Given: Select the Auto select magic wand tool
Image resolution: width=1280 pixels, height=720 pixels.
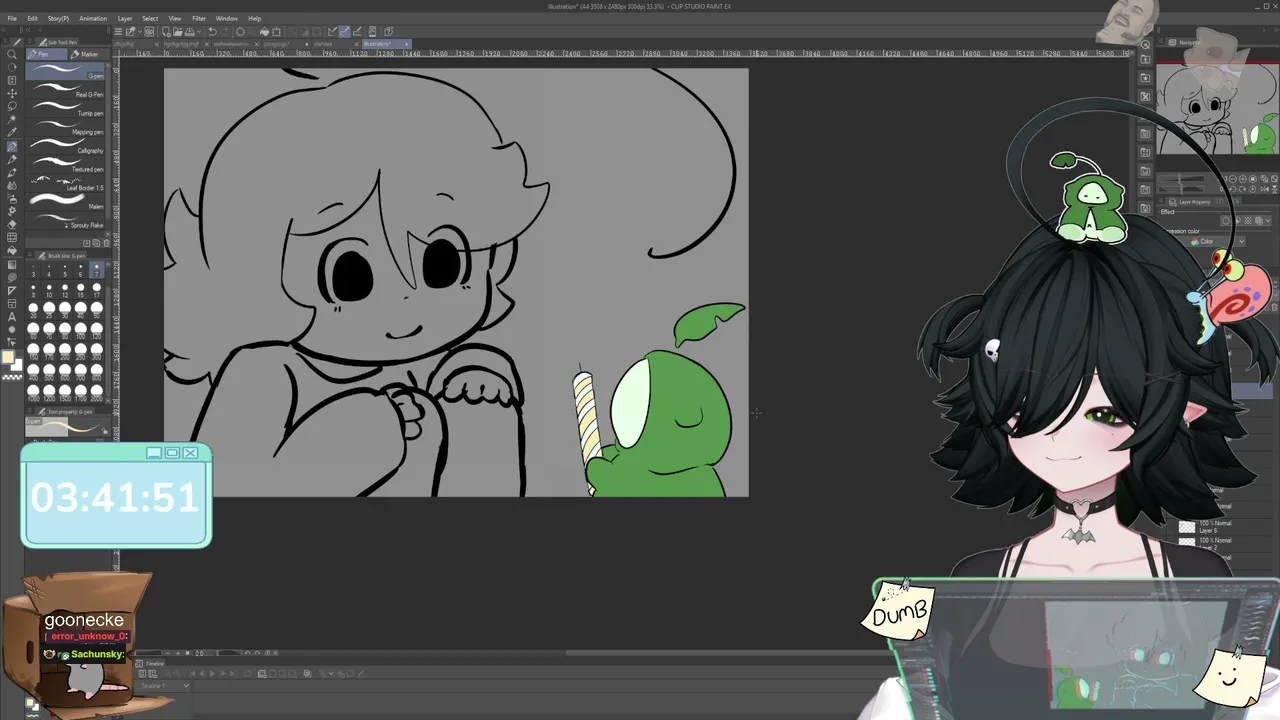Looking at the screenshot, I should 12,119.
